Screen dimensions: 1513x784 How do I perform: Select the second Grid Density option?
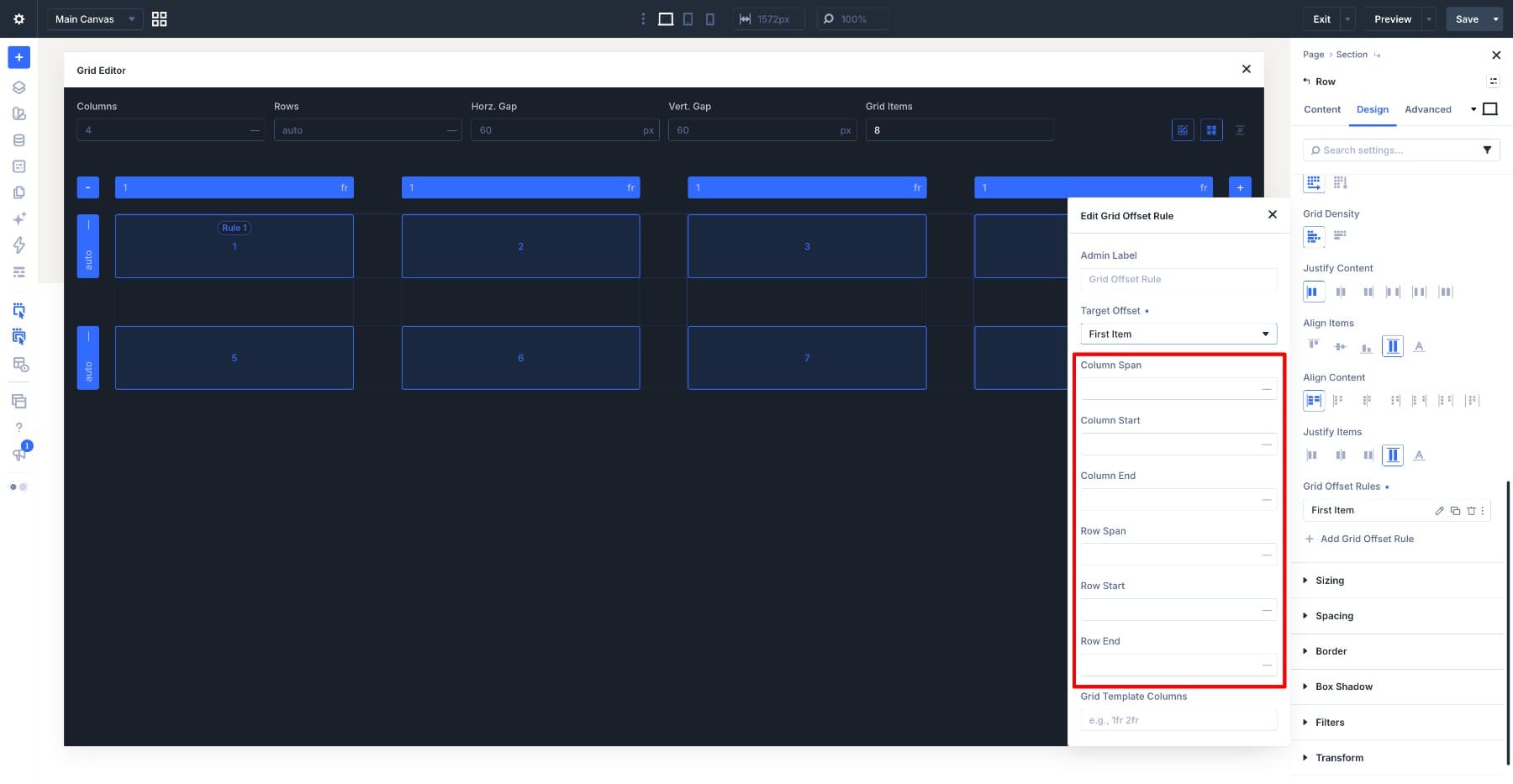1340,235
